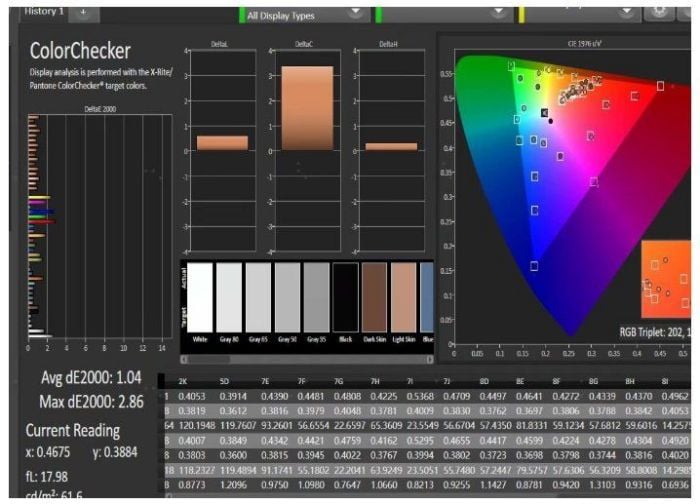This screenshot has width=700, height=504.
Task: Click the cell value 81.8331
Action: click(x=532, y=425)
